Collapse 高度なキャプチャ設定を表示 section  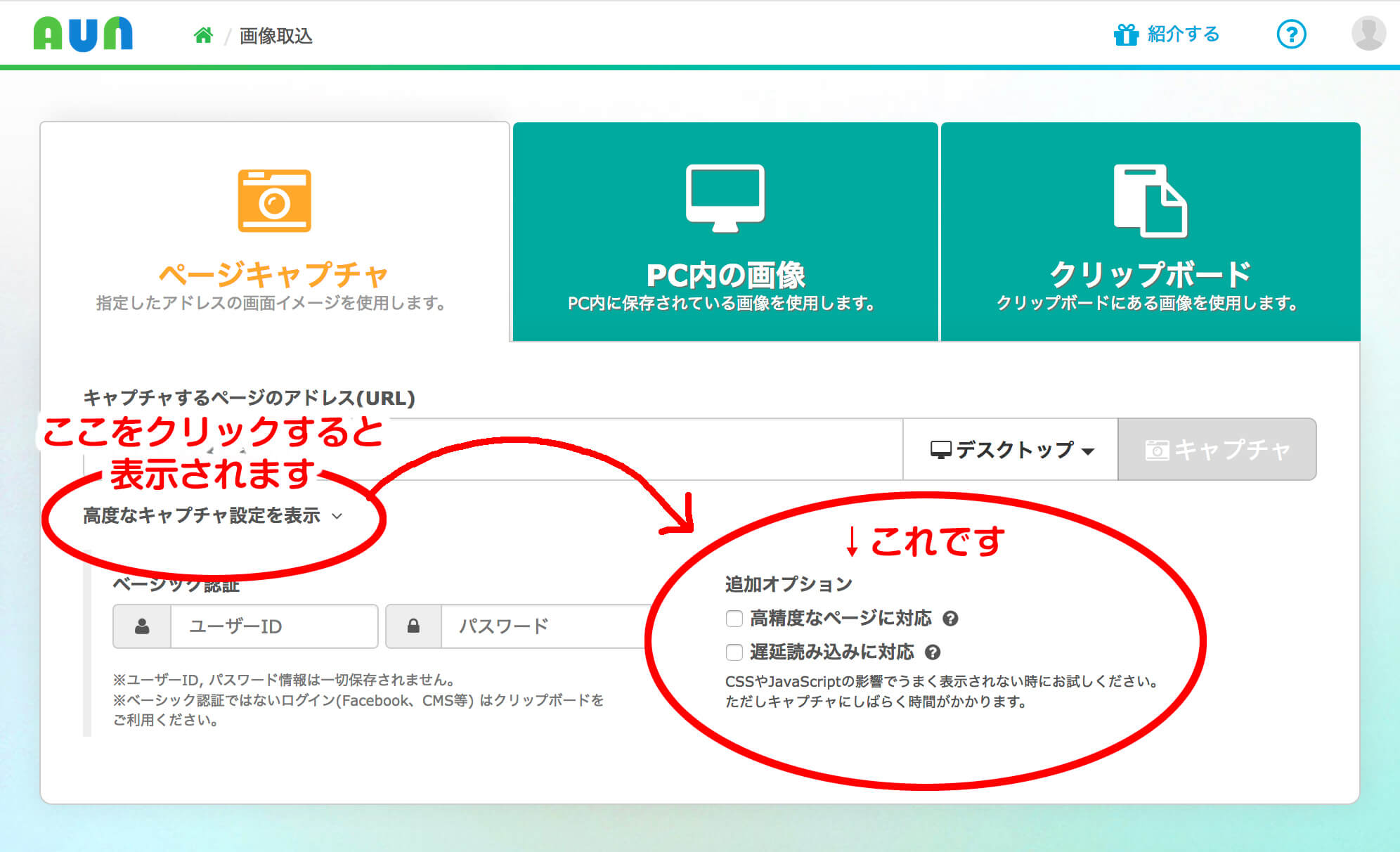click(x=213, y=516)
